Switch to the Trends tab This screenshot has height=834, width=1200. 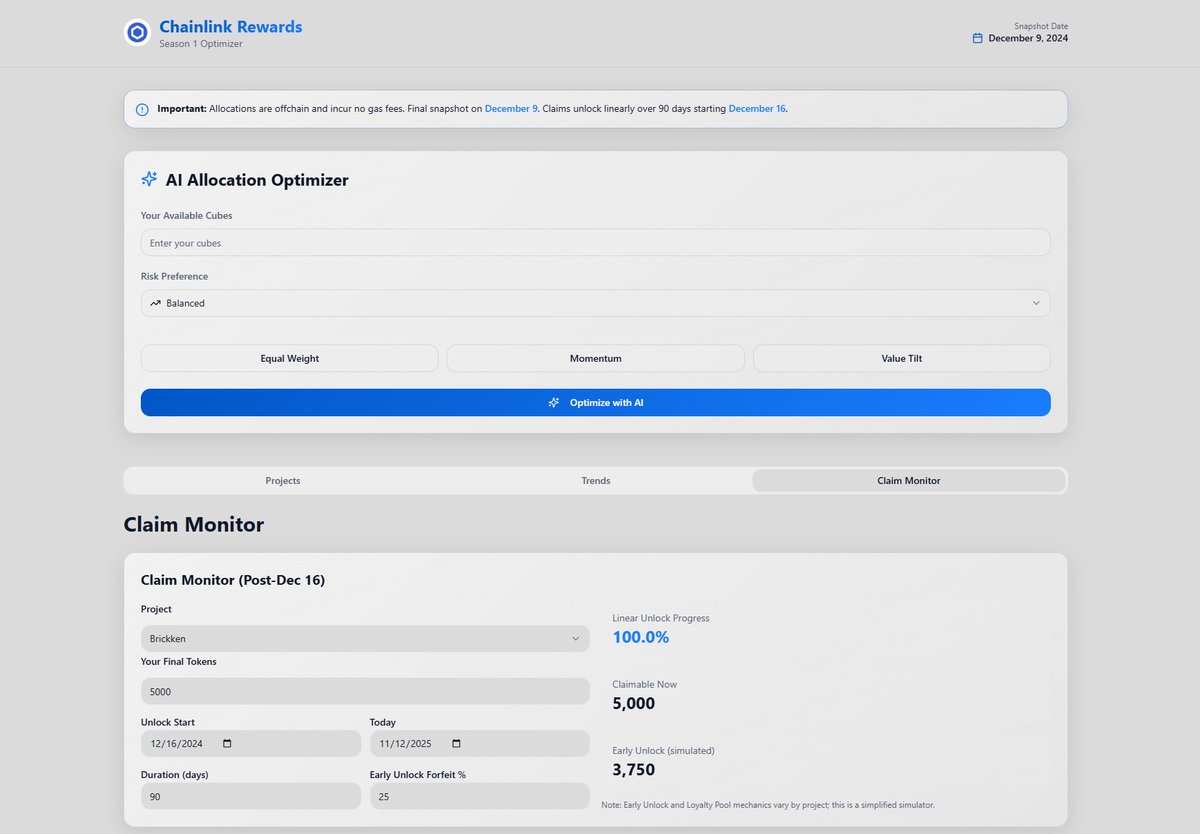pos(596,480)
